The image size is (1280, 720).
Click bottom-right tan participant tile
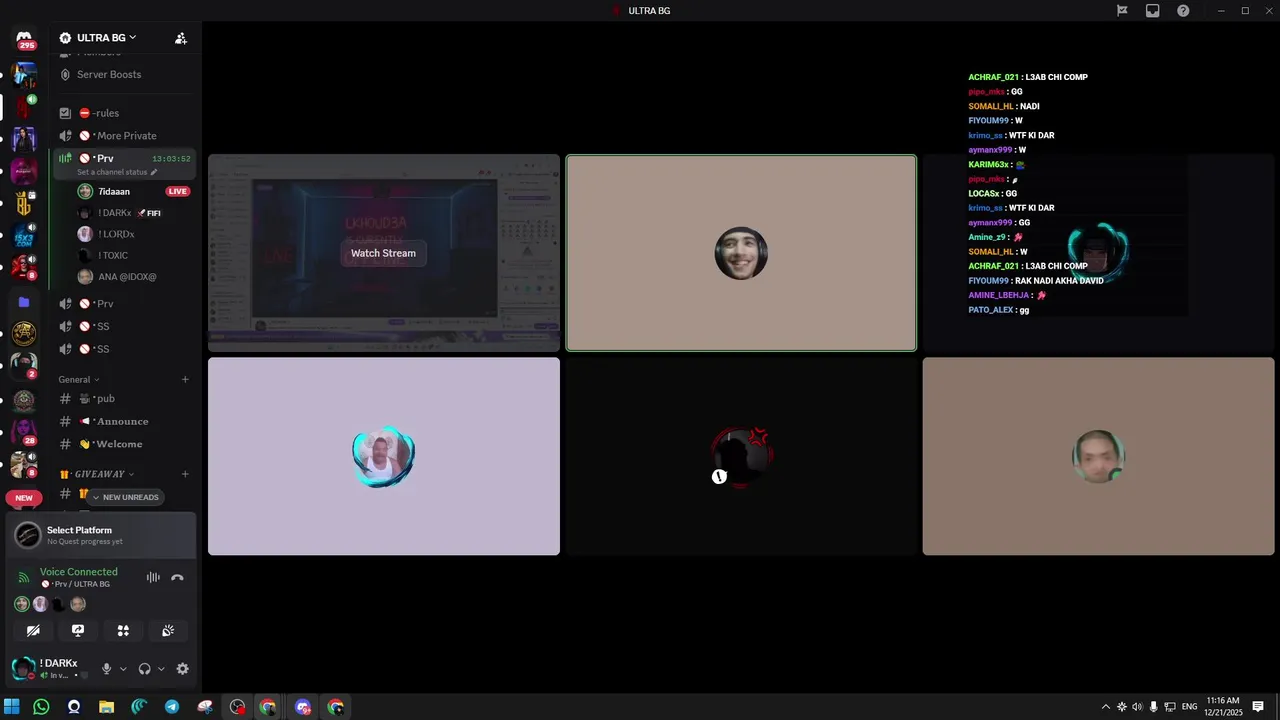1098,456
